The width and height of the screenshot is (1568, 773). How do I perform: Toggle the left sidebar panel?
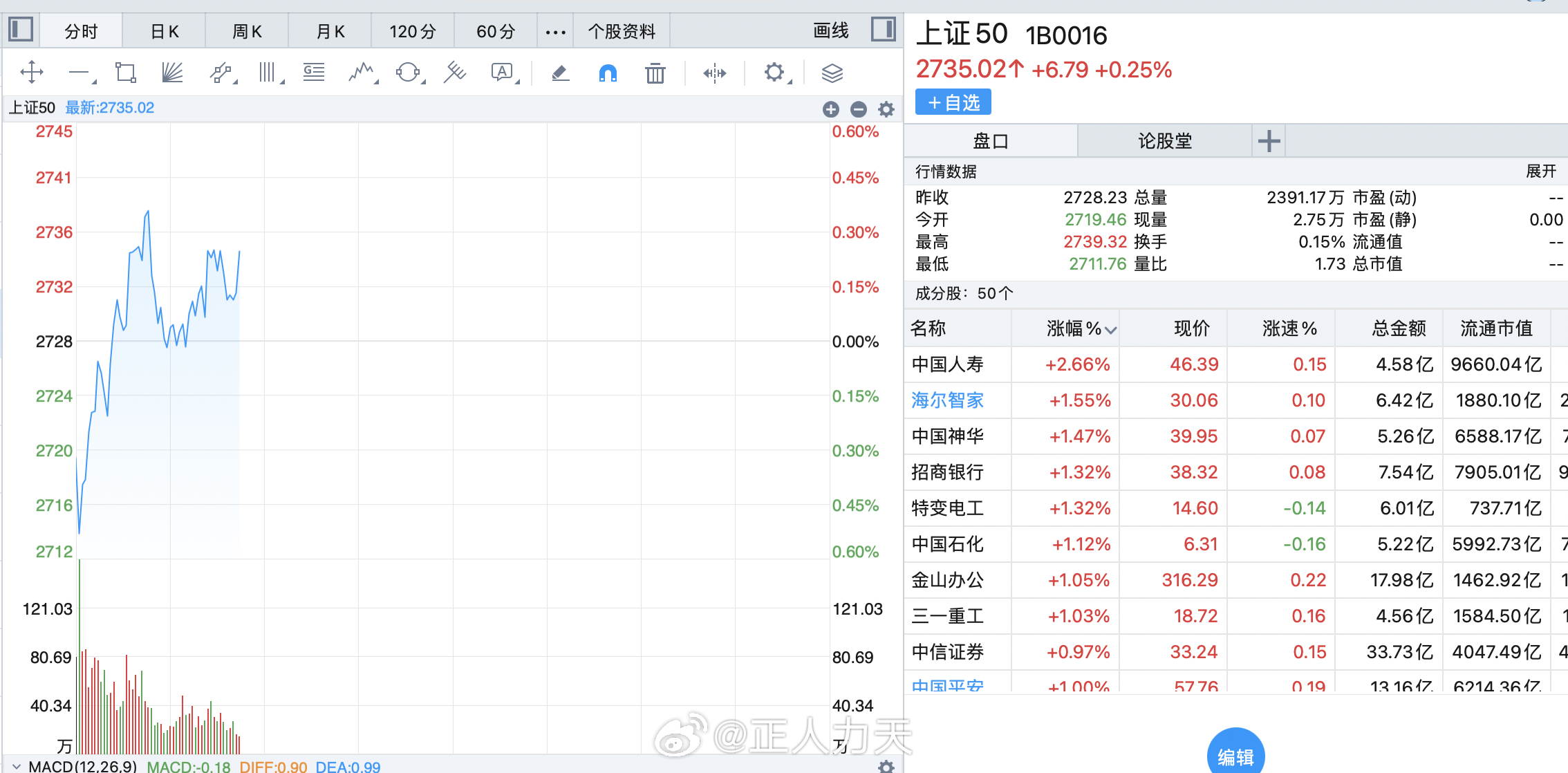(x=21, y=30)
